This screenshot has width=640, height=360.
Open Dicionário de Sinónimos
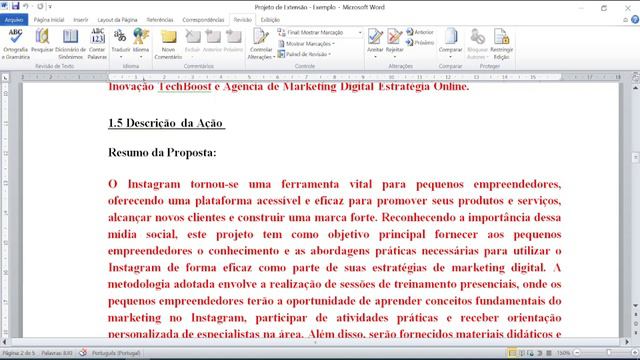click(x=70, y=44)
